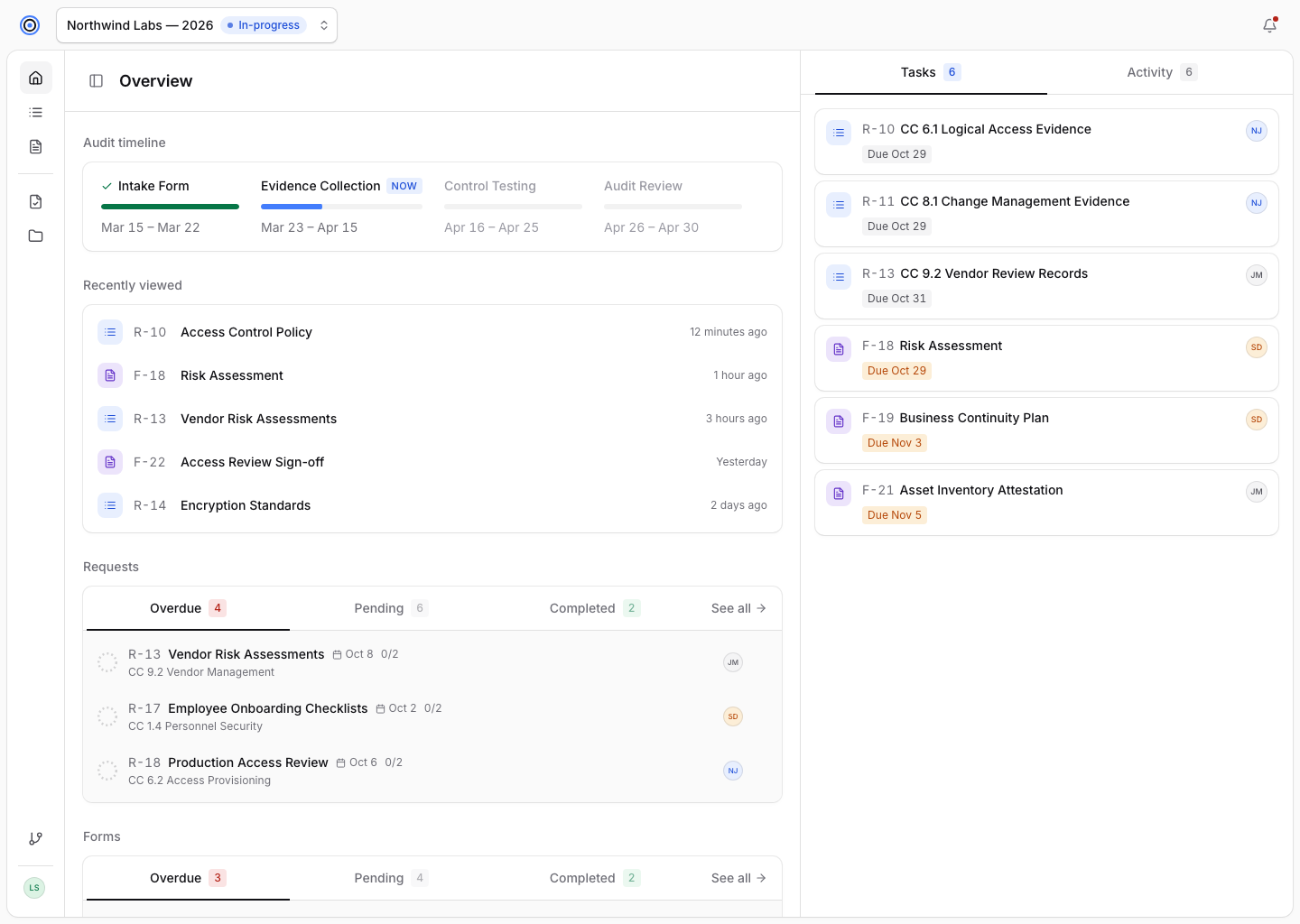The height and width of the screenshot is (924, 1300).
Task: Open the checked-file sidebar icon
Action: click(x=36, y=201)
